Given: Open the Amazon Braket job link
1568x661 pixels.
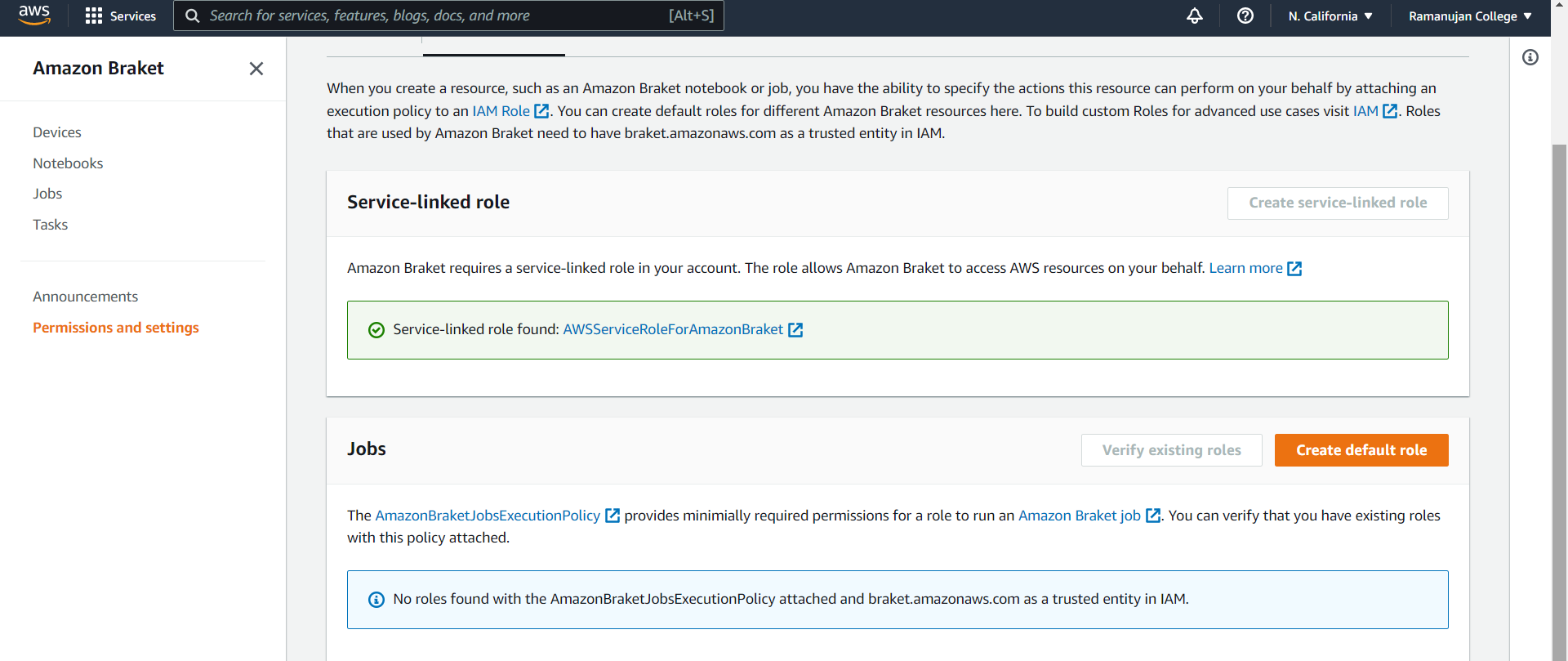Looking at the screenshot, I should [x=1079, y=516].
